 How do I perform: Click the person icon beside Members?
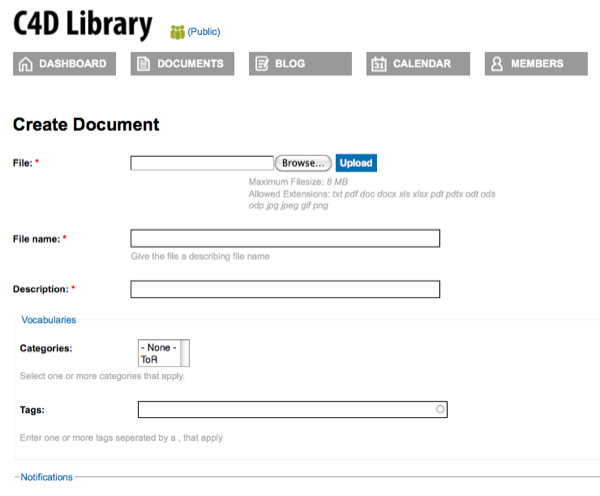pos(496,64)
